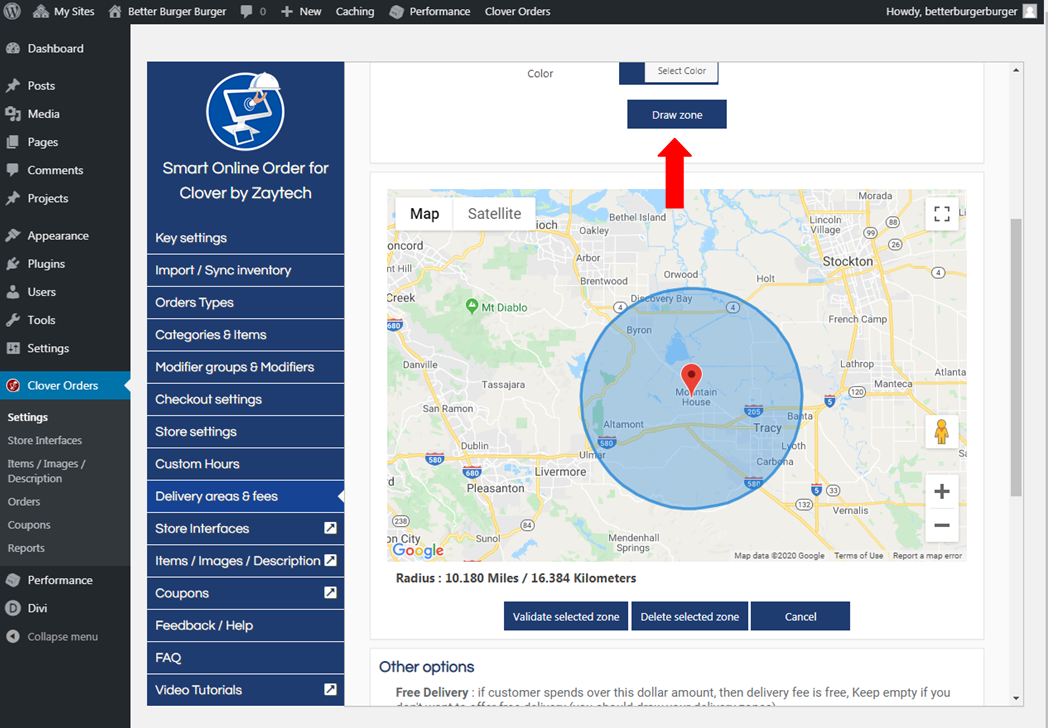The width and height of the screenshot is (1048, 728).
Task: Click the Draw zone button
Action: 676,114
